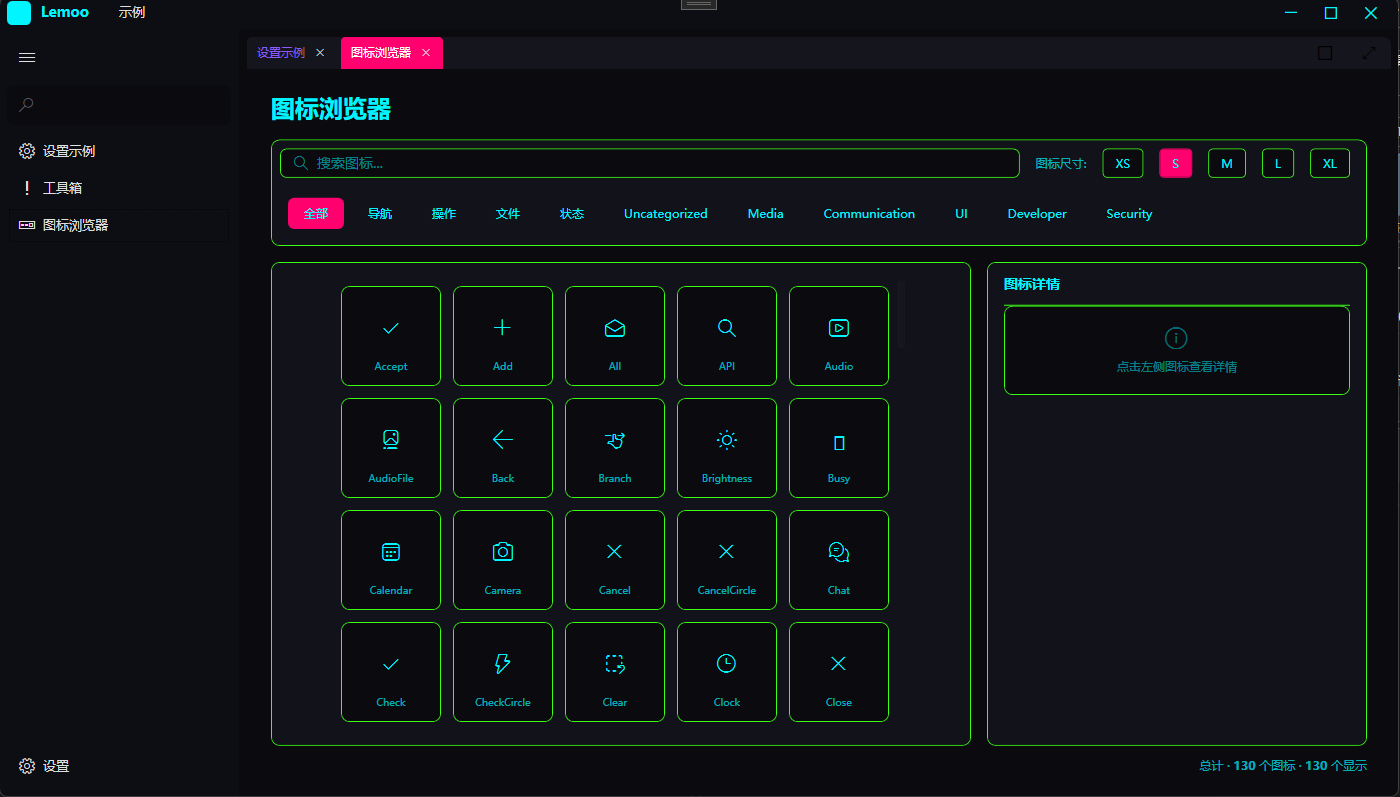
Task: Show Communication category icons
Action: click(x=869, y=213)
